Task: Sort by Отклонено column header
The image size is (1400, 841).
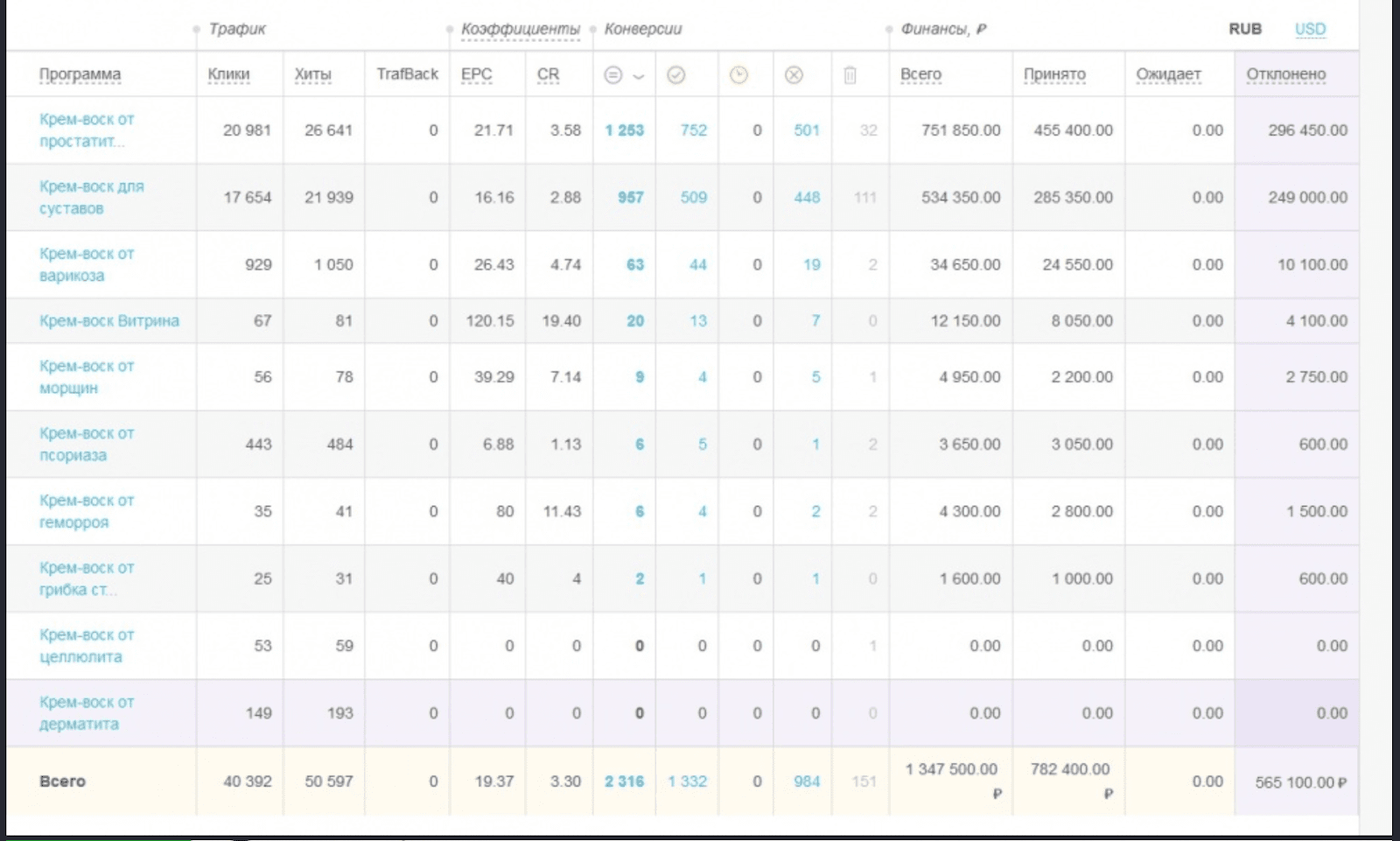Action: click(1285, 74)
